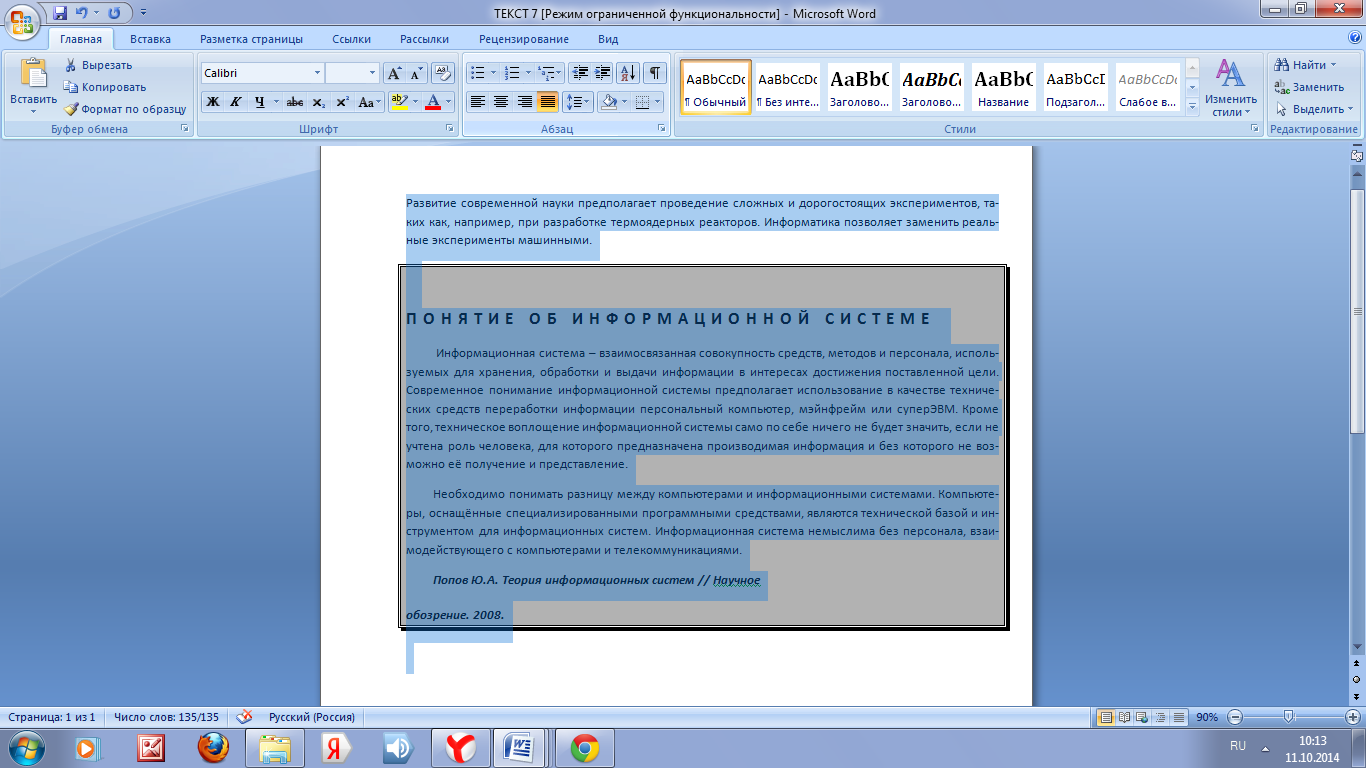Open the Рецензирование tab
Image resolution: width=1366 pixels, height=768 pixels.
(524, 39)
